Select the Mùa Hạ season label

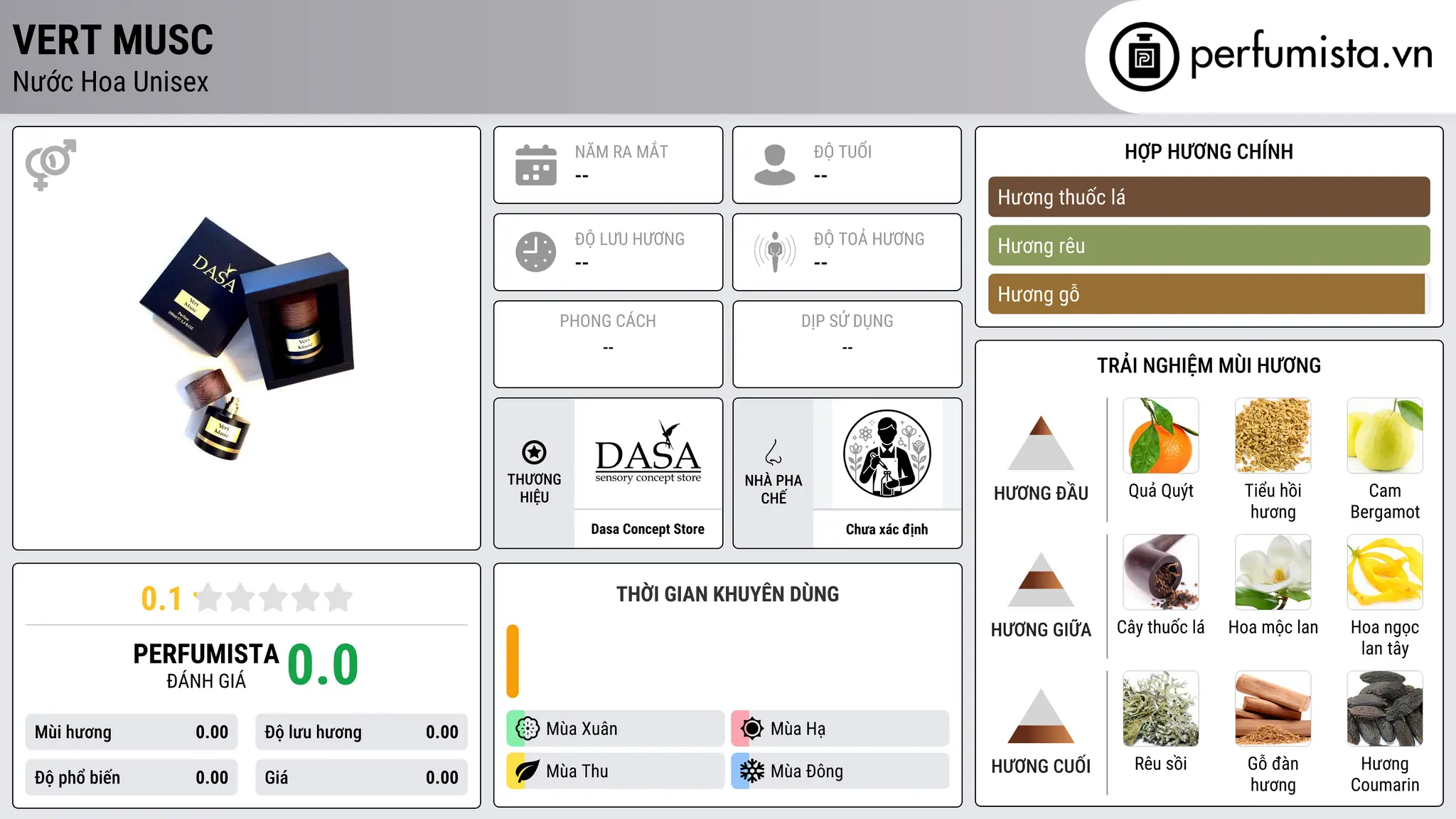[798, 729]
